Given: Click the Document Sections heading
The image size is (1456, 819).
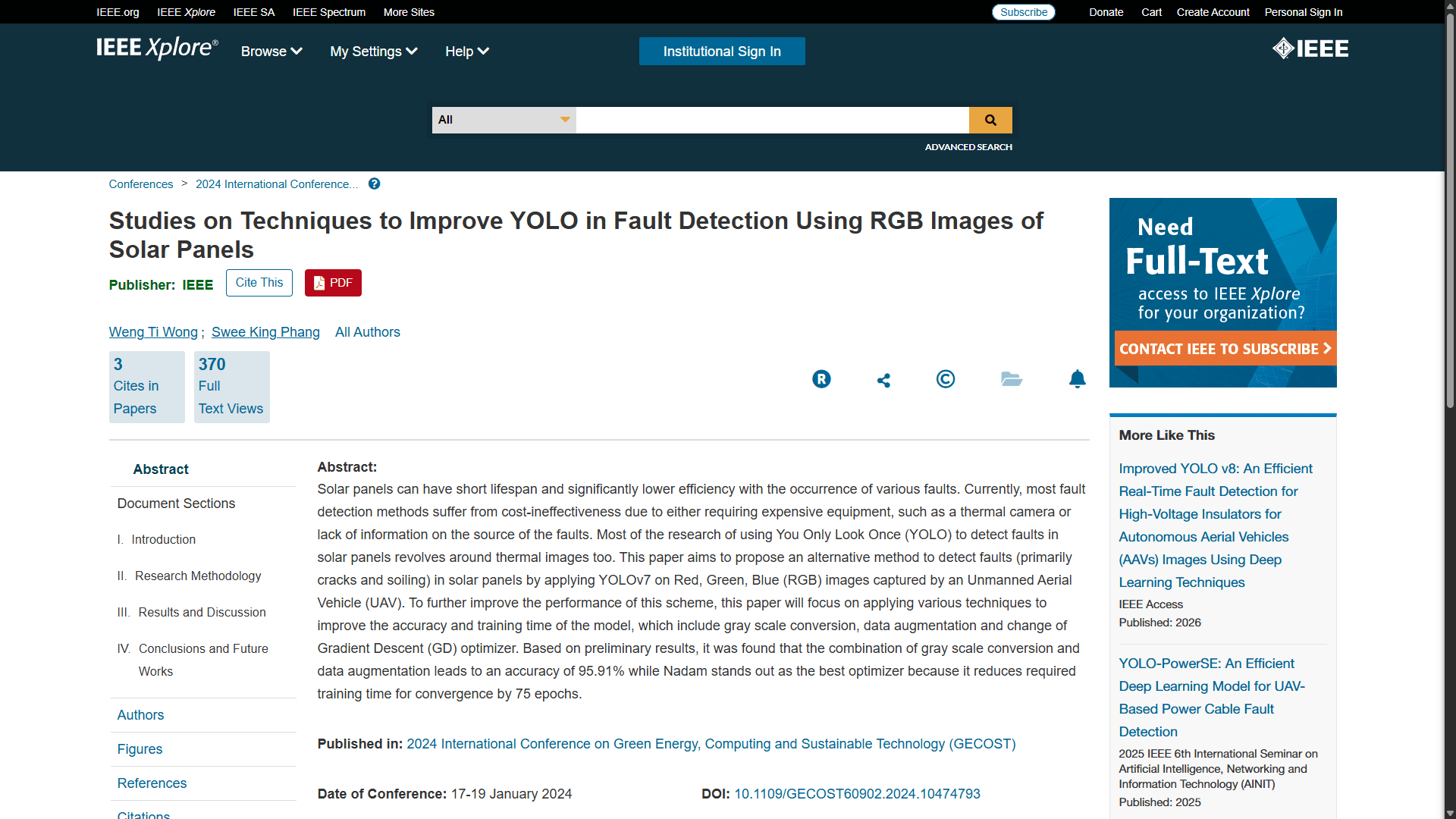Looking at the screenshot, I should coord(176,504).
